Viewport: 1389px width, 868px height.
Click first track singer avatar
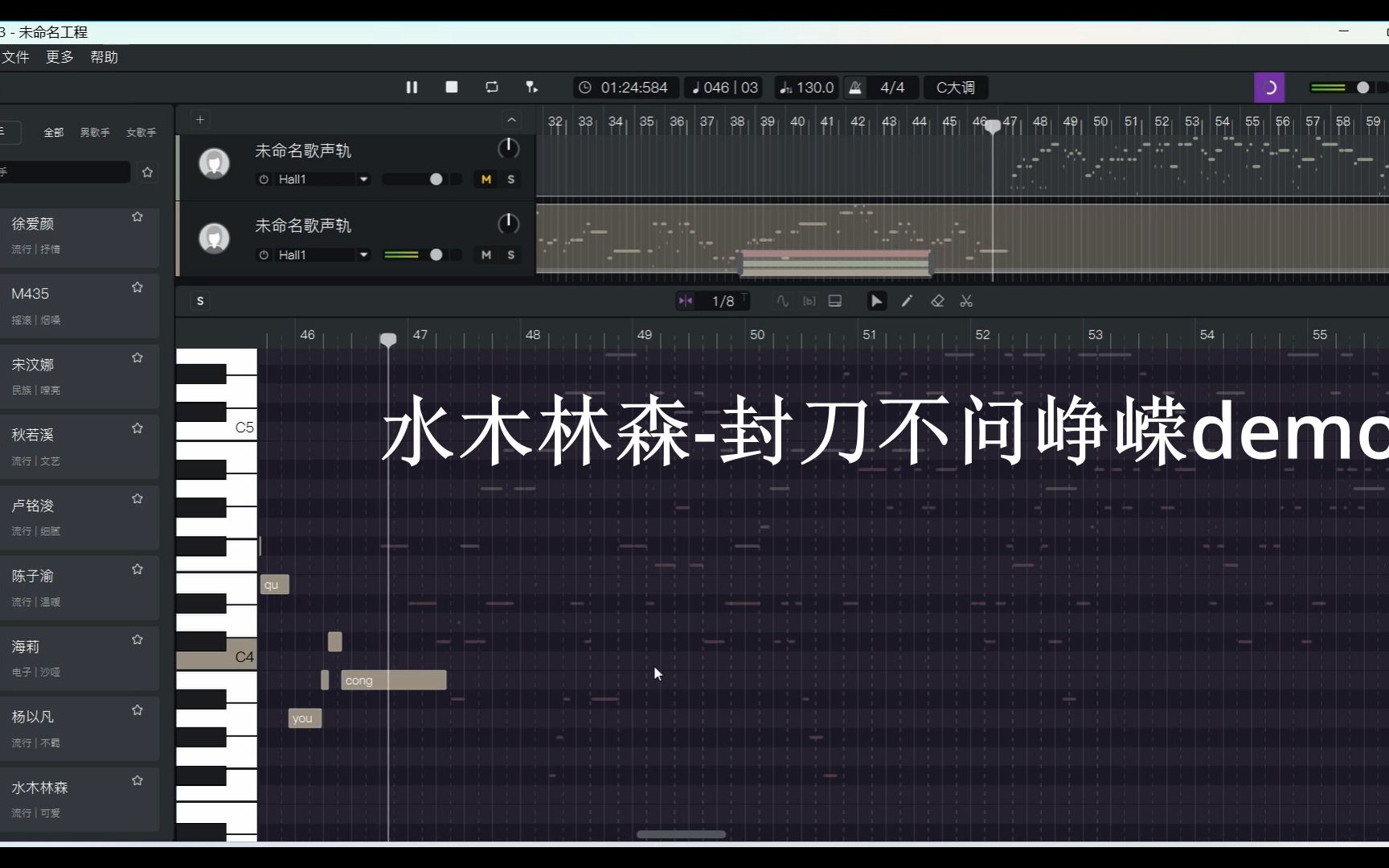click(x=215, y=164)
